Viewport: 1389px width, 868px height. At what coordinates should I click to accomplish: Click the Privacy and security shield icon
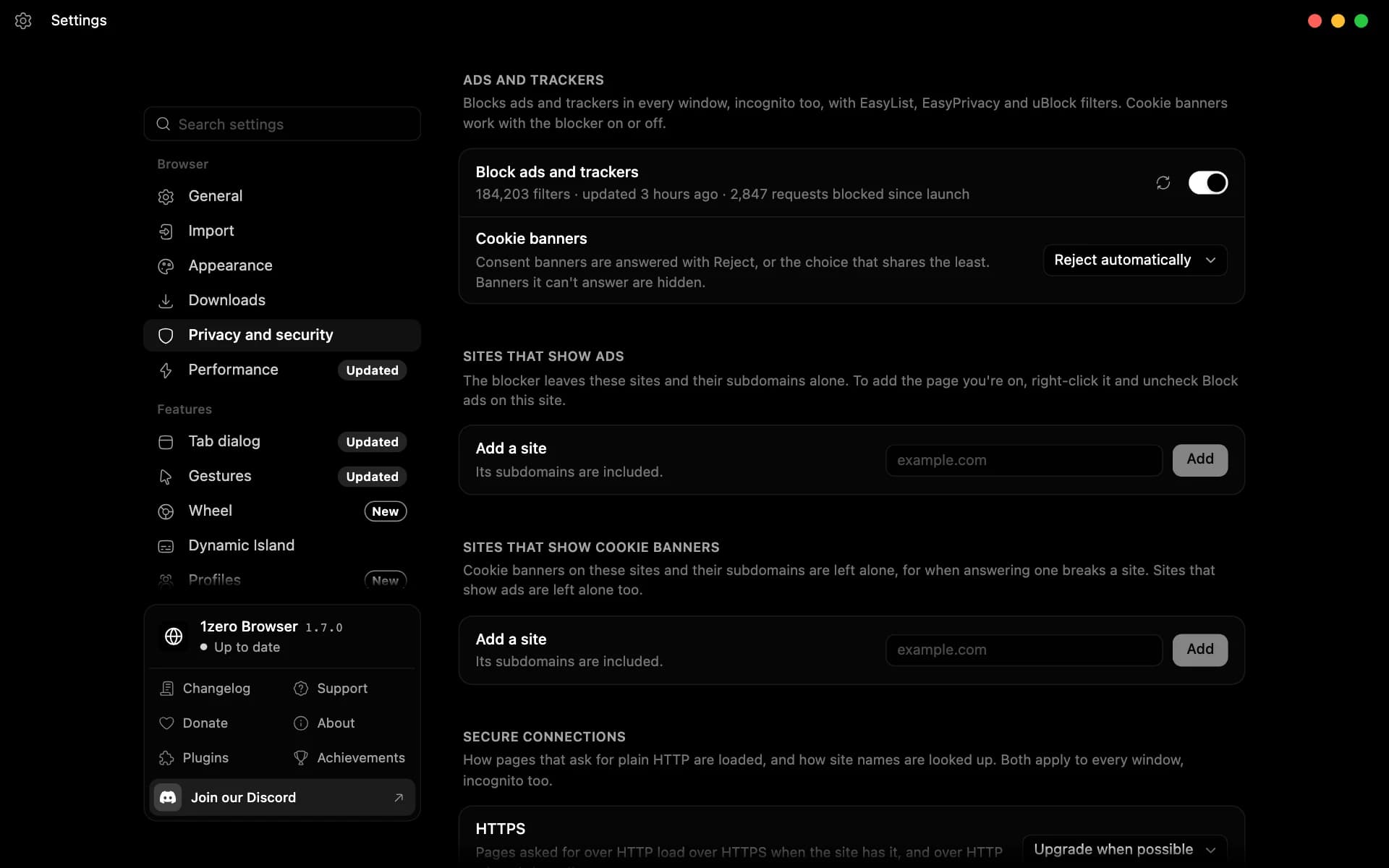click(166, 336)
